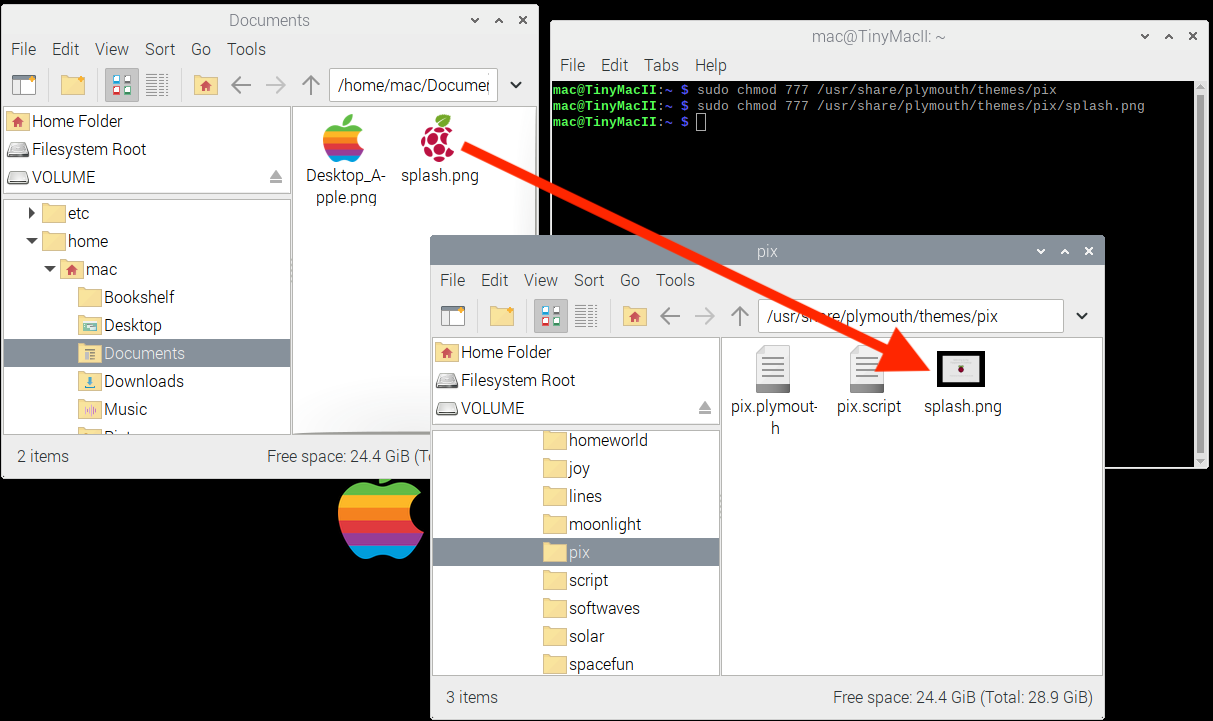Select moonlight folder in pix tree
This screenshot has width=1213, height=721.
pyautogui.click(x=592, y=524)
